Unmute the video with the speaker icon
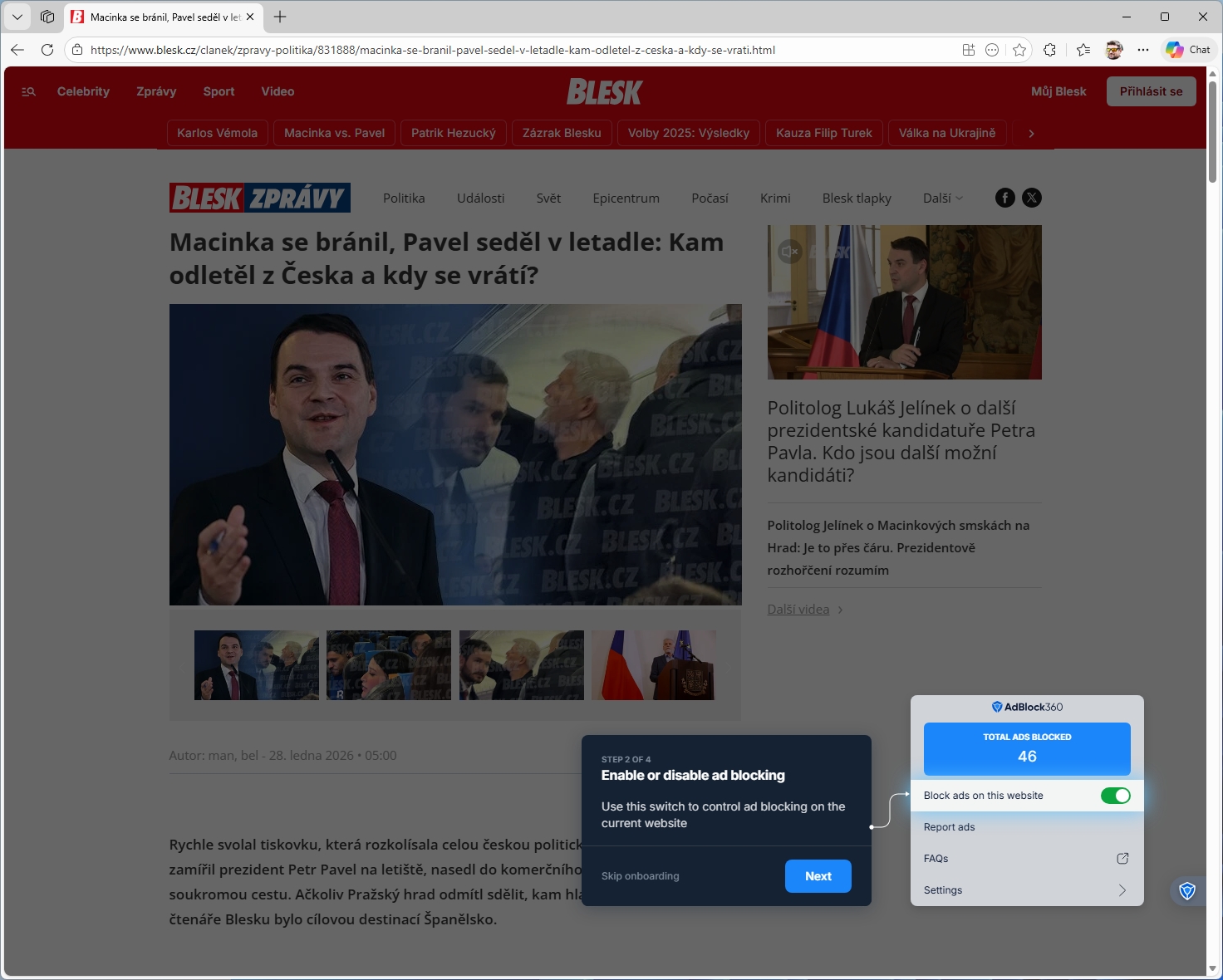Viewport: 1223px width, 980px height. (789, 251)
